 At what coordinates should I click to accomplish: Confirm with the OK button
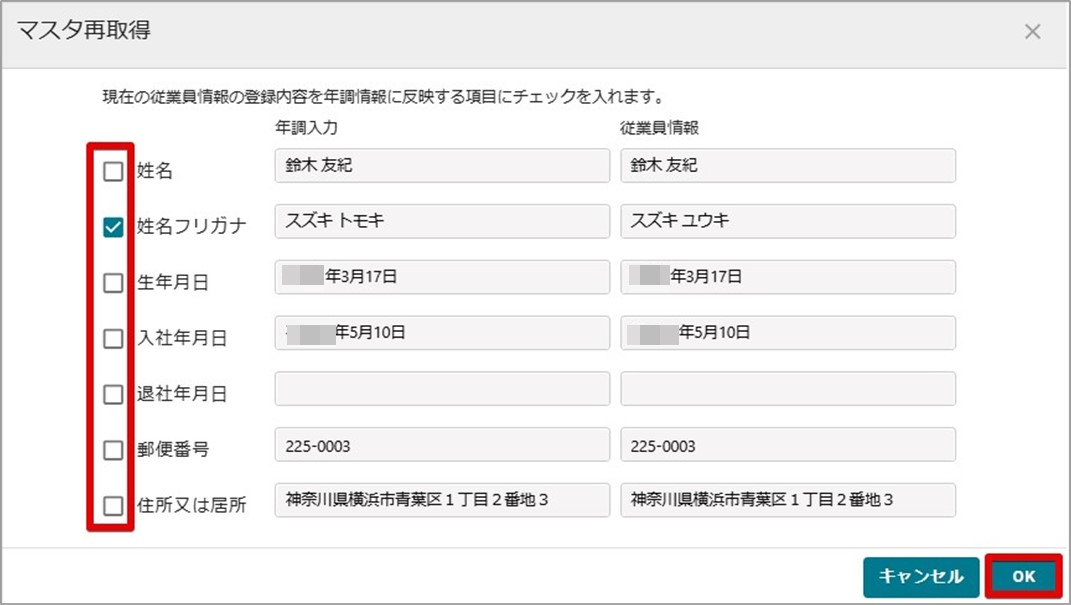tap(1023, 576)
